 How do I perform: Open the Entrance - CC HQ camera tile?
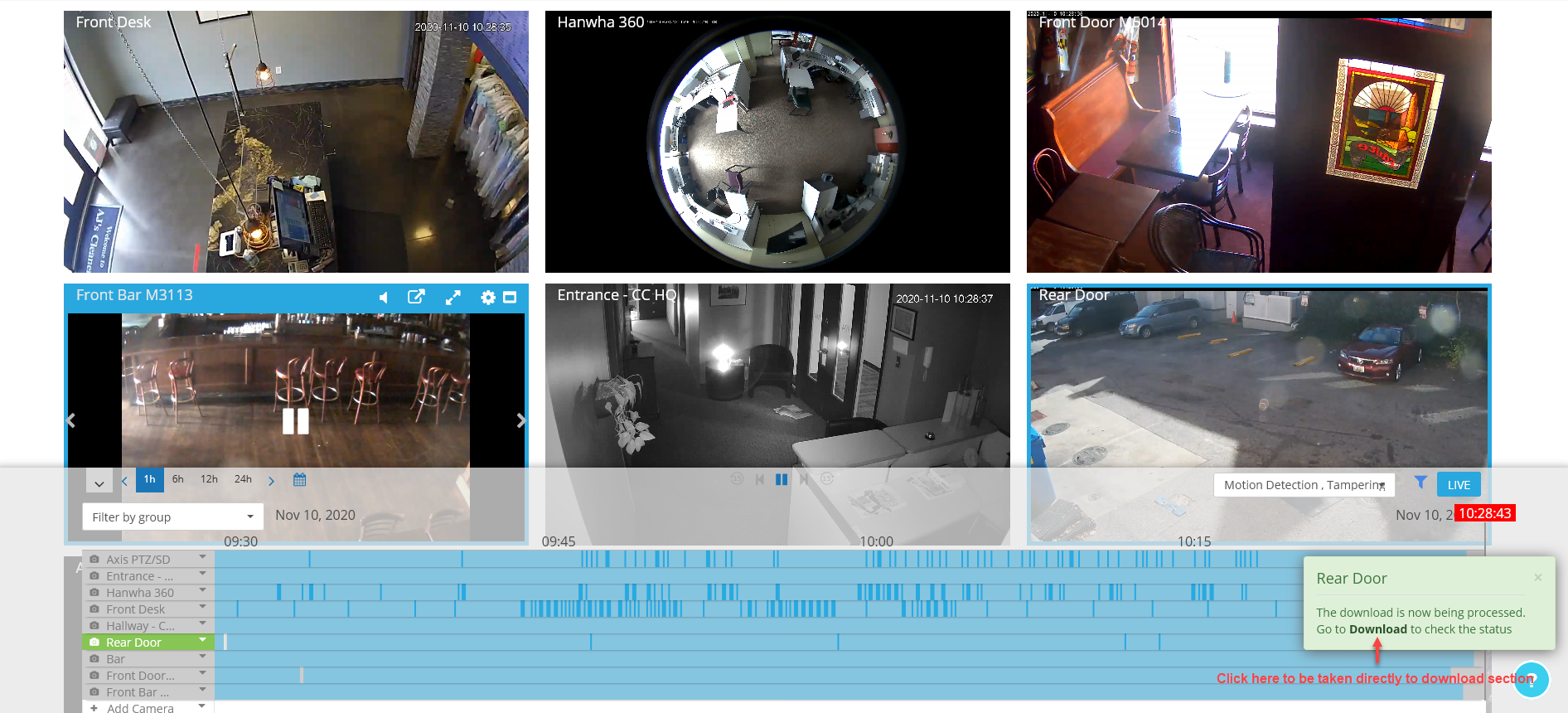[777, 415]
